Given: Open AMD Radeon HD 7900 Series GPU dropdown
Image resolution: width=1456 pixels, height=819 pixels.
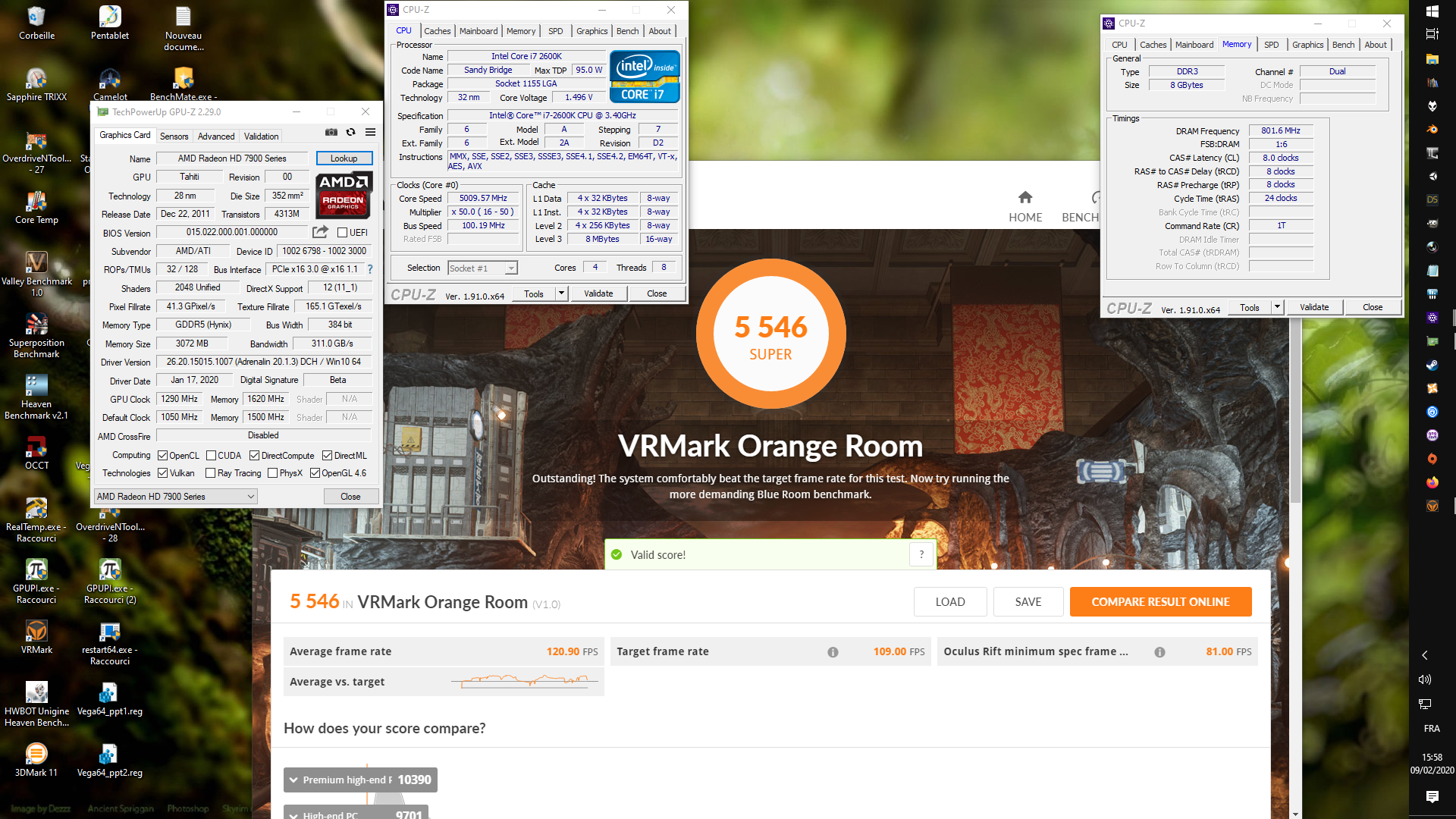Looking at the screenshot, I should pyautogui.click(x=176, y=497).
